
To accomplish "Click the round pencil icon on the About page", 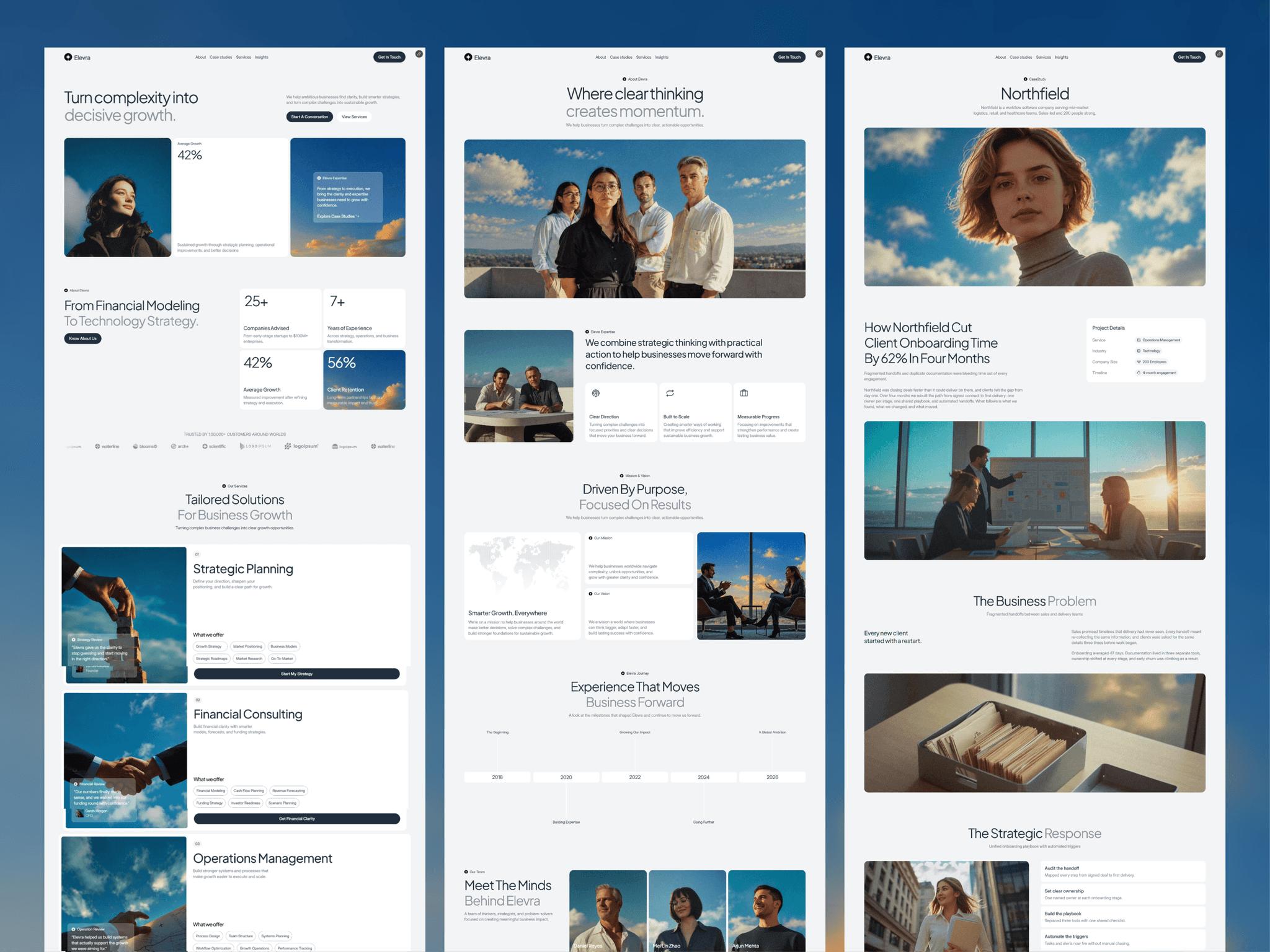I will click(819, 54).
